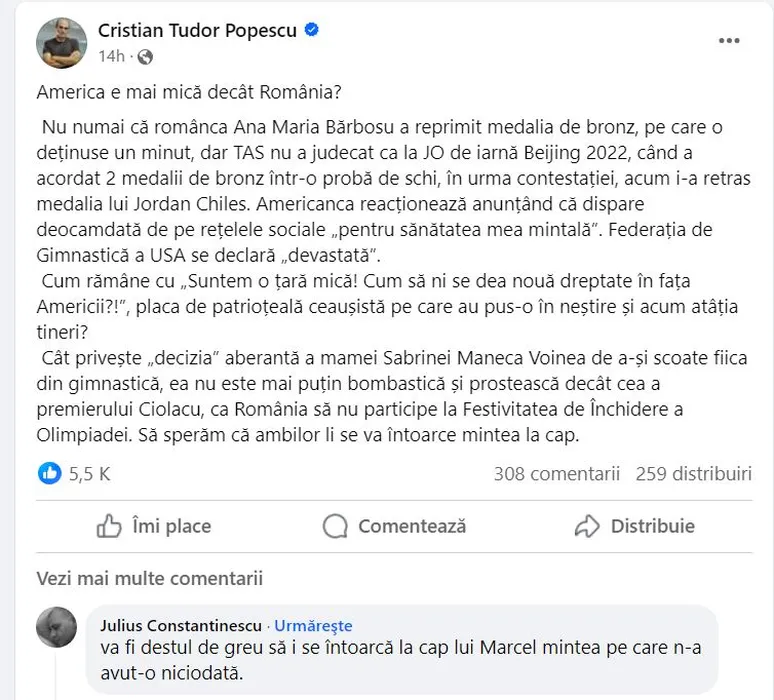The image size is (774, 700).
Task: Like the post with Îmi place
Action: pyautogui.click(x=154, y=526)
